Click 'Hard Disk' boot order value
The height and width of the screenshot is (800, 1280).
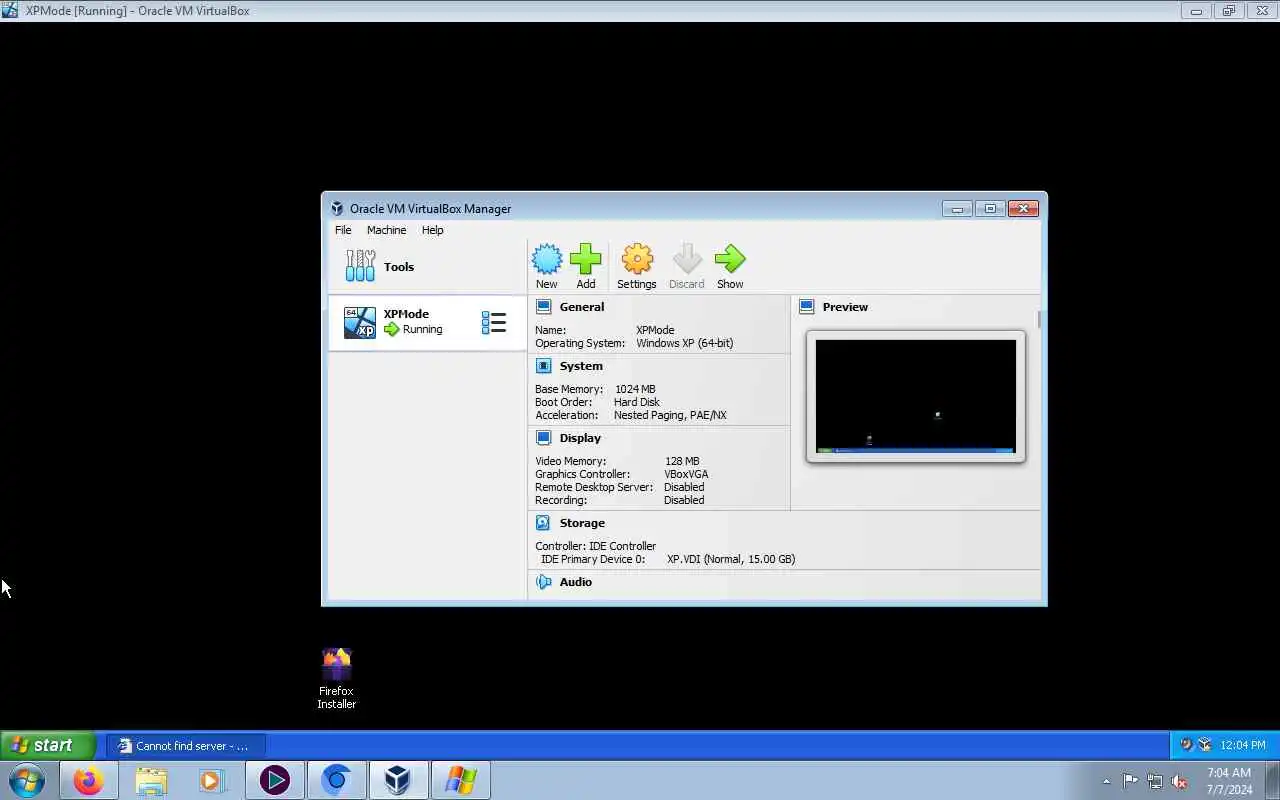[x=637, y=402]
